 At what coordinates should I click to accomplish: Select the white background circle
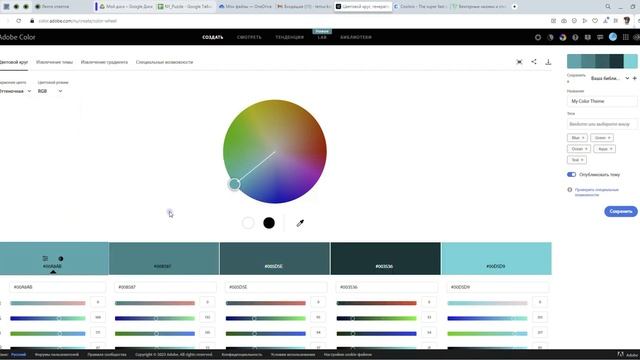248,223
